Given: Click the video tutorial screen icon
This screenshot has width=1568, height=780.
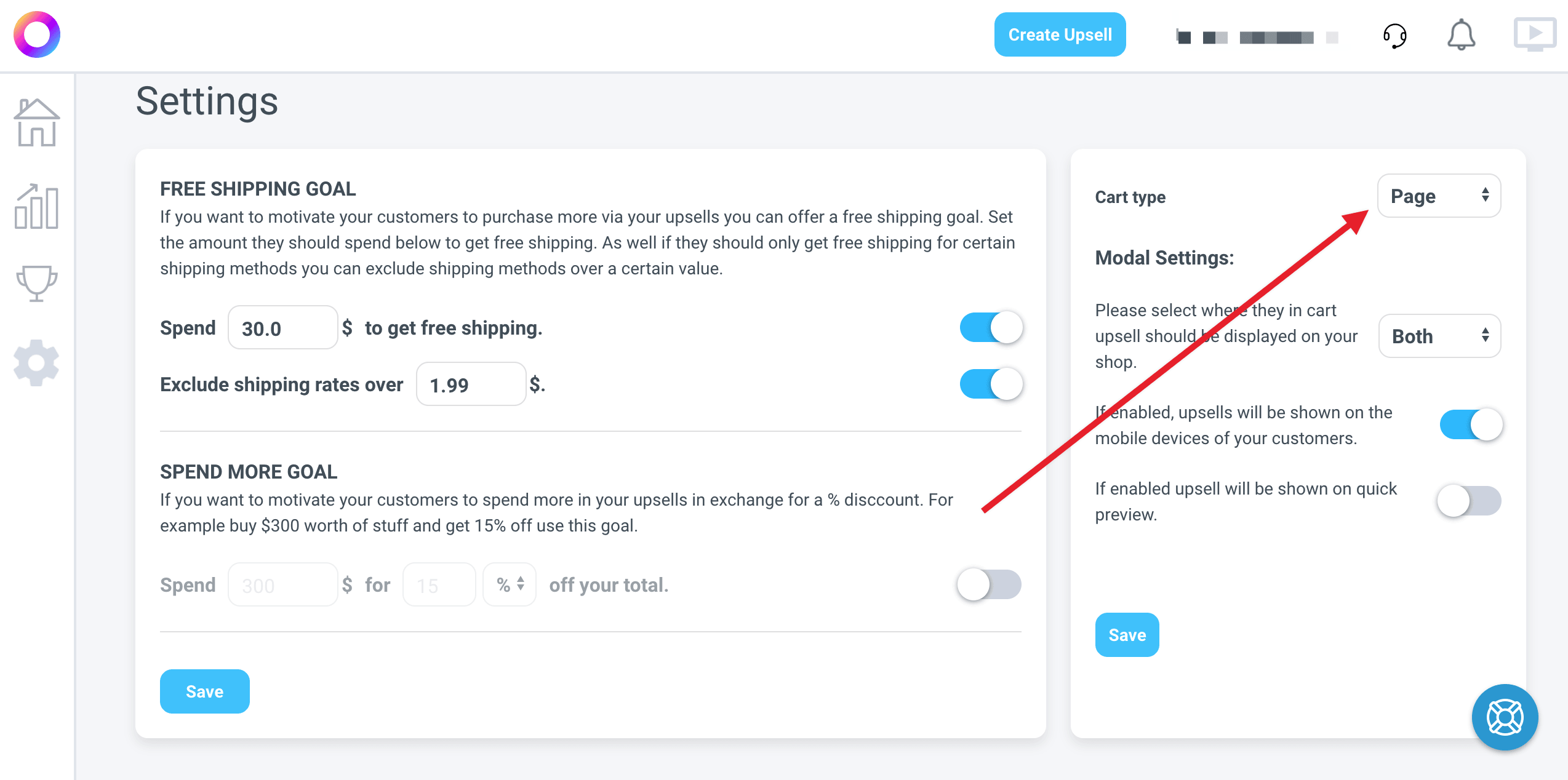Looking at the screenshot, I should [1535, 34].
